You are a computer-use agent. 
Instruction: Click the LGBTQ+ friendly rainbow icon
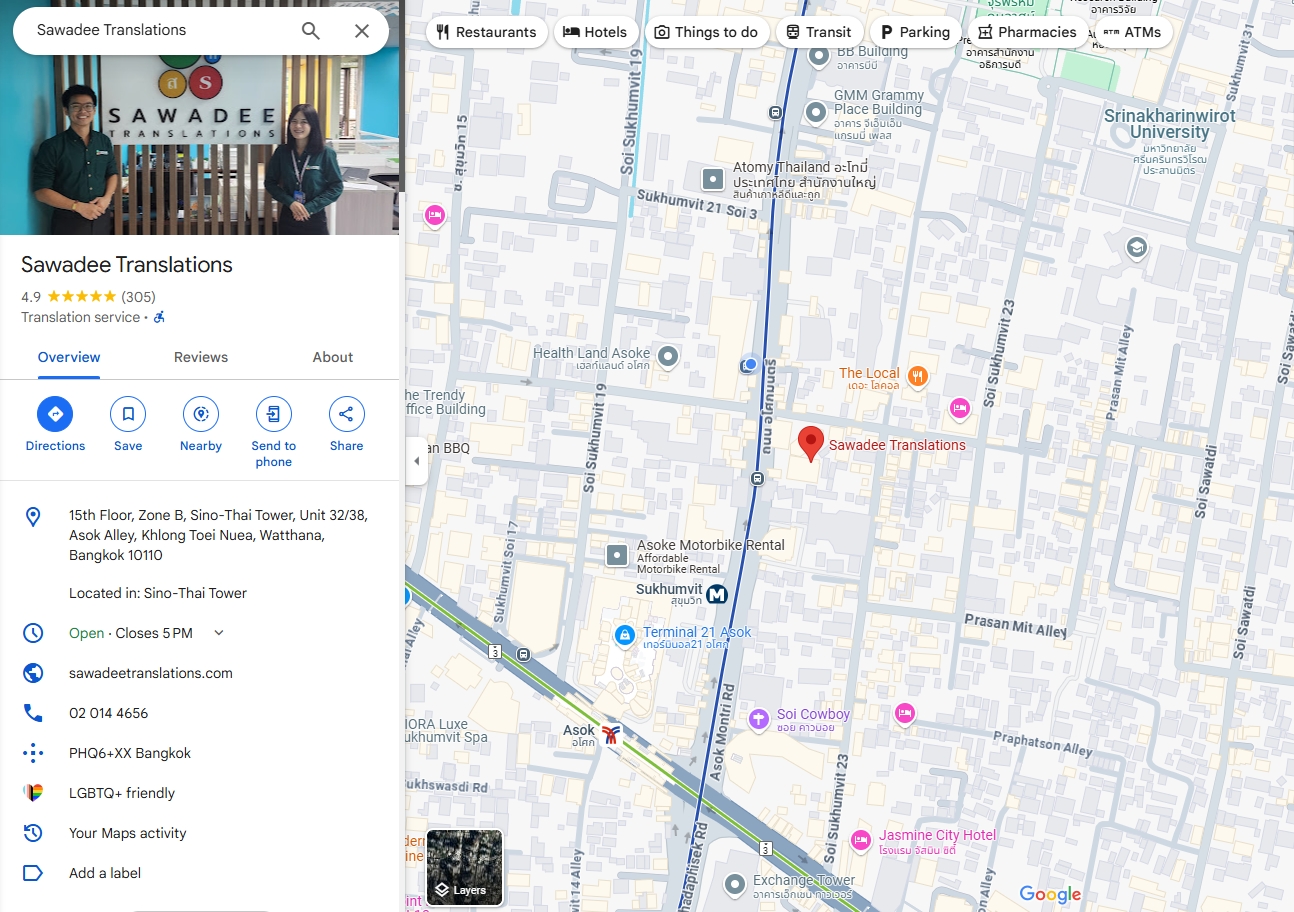click(33, 793)
